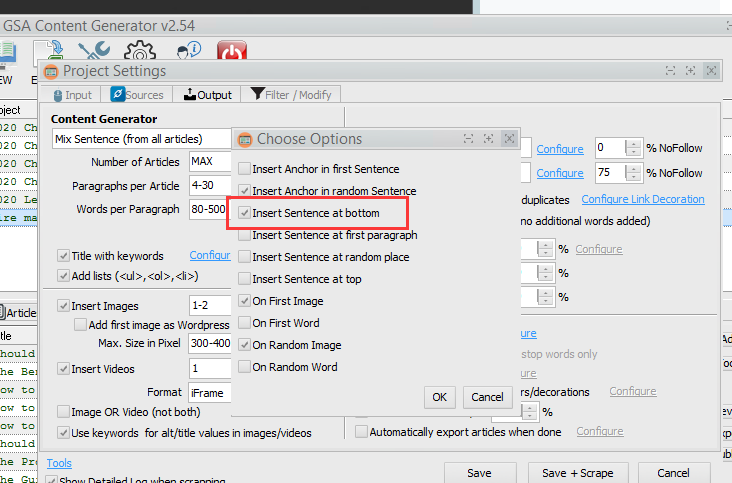Toggle Insert Videos checkbox
Screen dimensions: 732x483
pyautogui.click(x=63, y=369)
